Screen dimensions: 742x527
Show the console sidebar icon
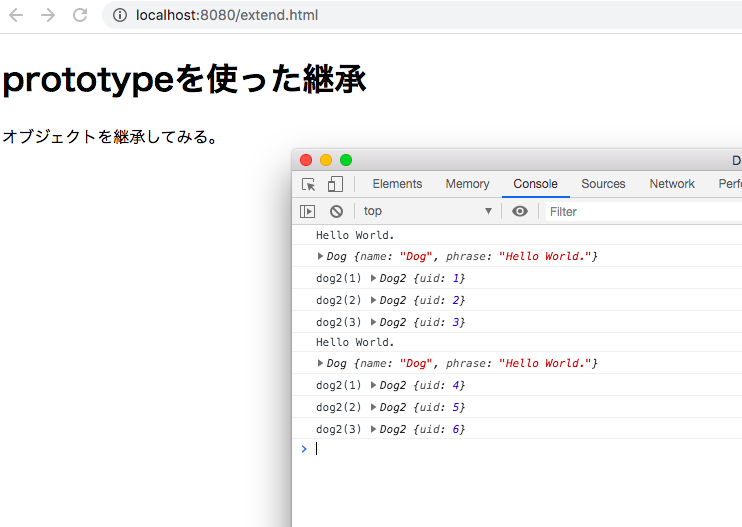pos(308,211)
